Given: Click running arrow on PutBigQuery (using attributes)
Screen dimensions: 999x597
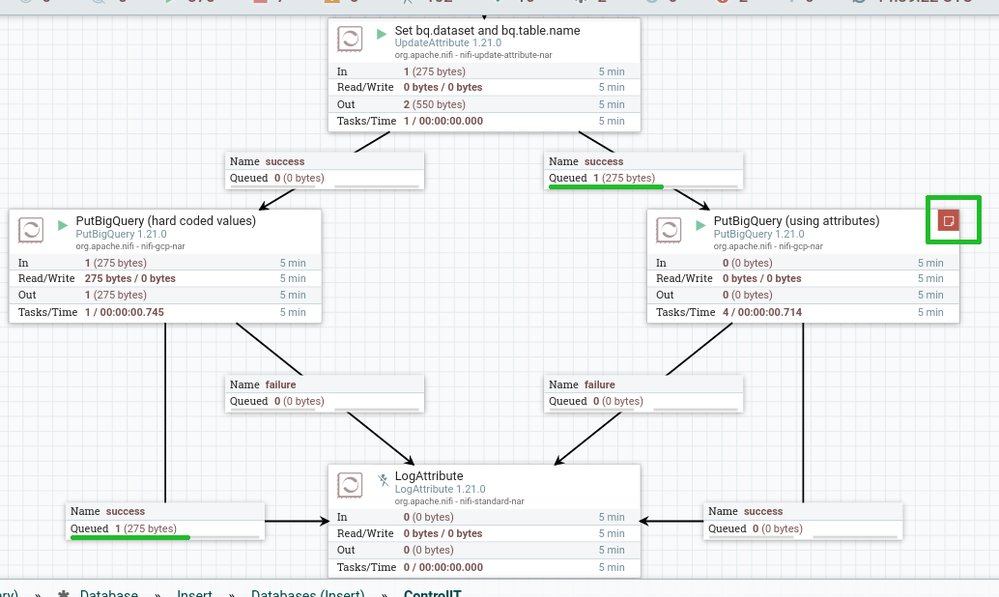Looking at the screenshot, I should click(700, 225).
